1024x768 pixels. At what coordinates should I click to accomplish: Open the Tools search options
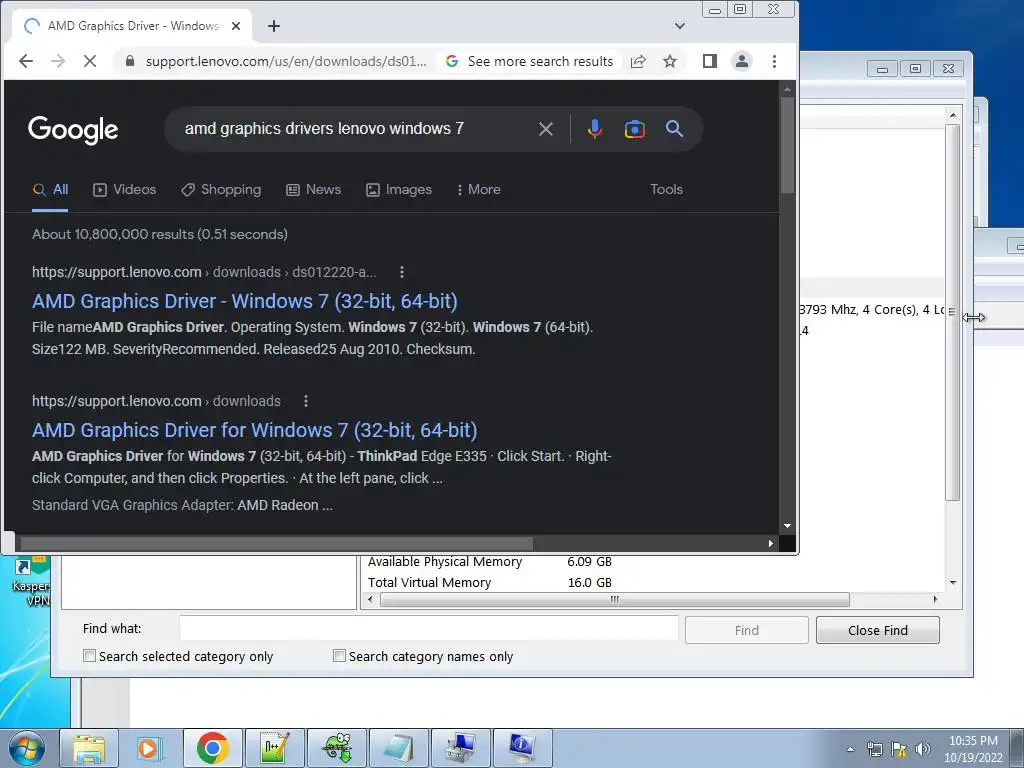click(x=666, y=189)
